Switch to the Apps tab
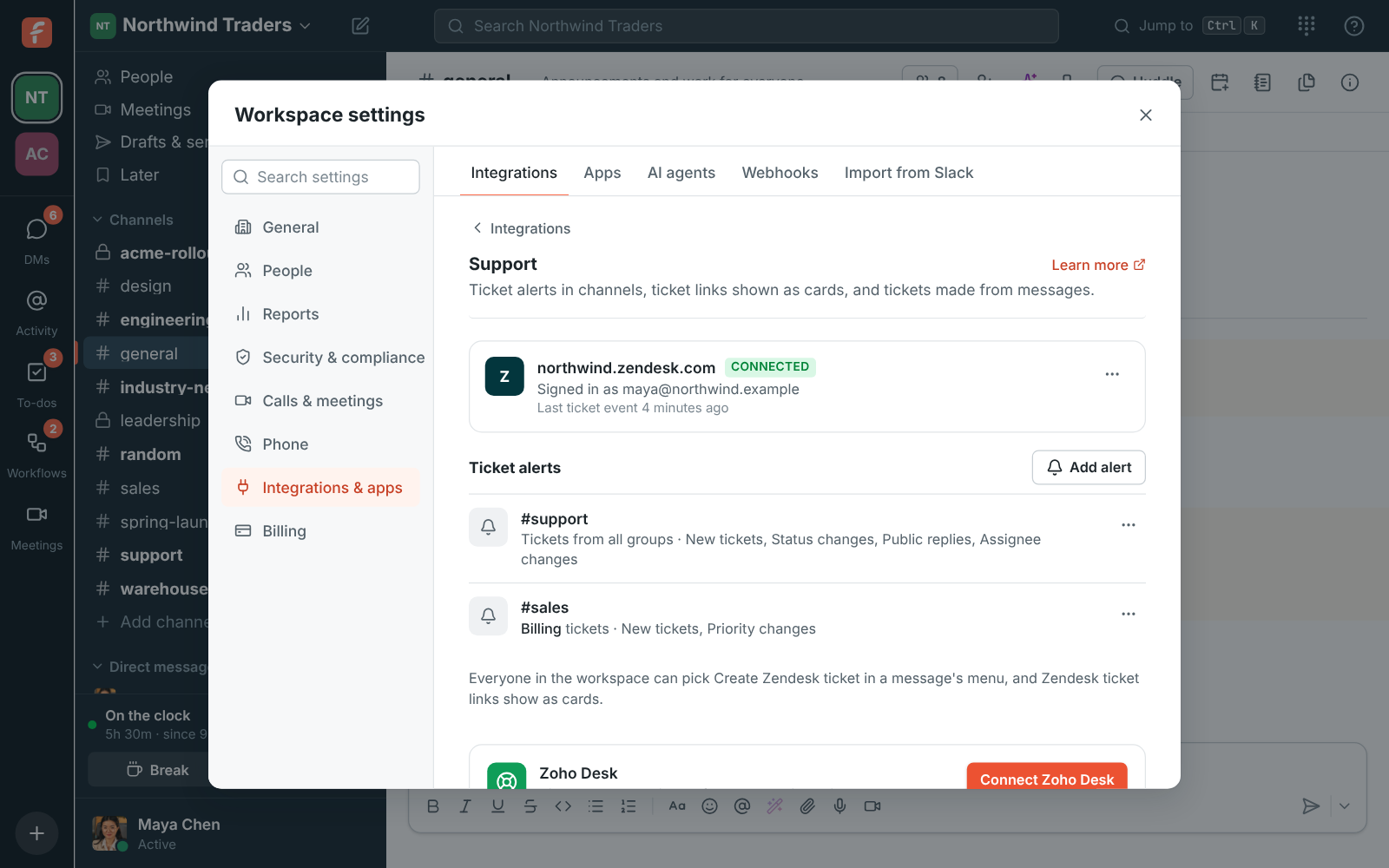The height and width of the screenshot is (868, 1389). (602, 173)
